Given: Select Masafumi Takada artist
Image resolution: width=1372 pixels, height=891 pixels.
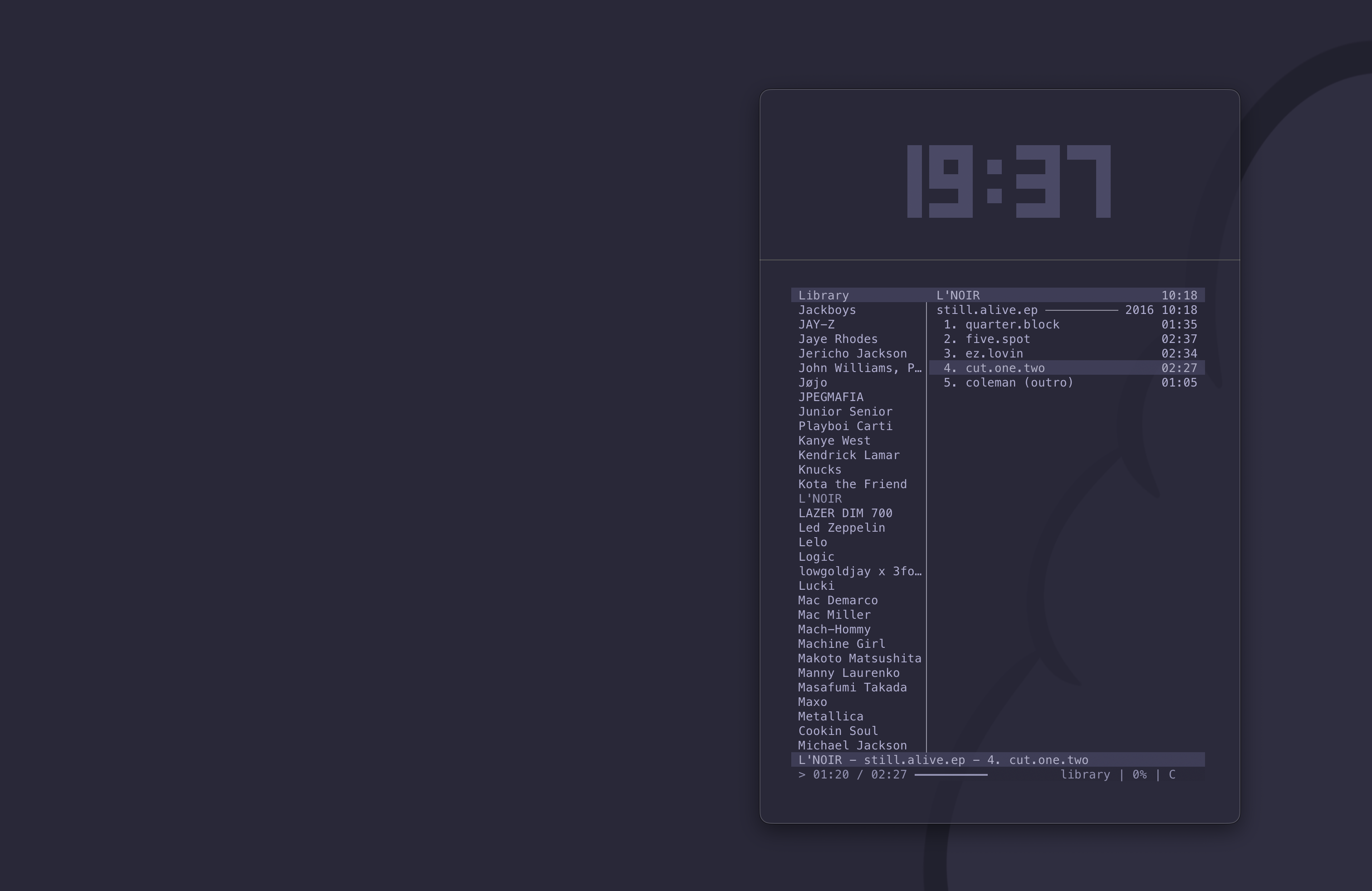Looking at the screenshot, I should [x=852, y=688].
